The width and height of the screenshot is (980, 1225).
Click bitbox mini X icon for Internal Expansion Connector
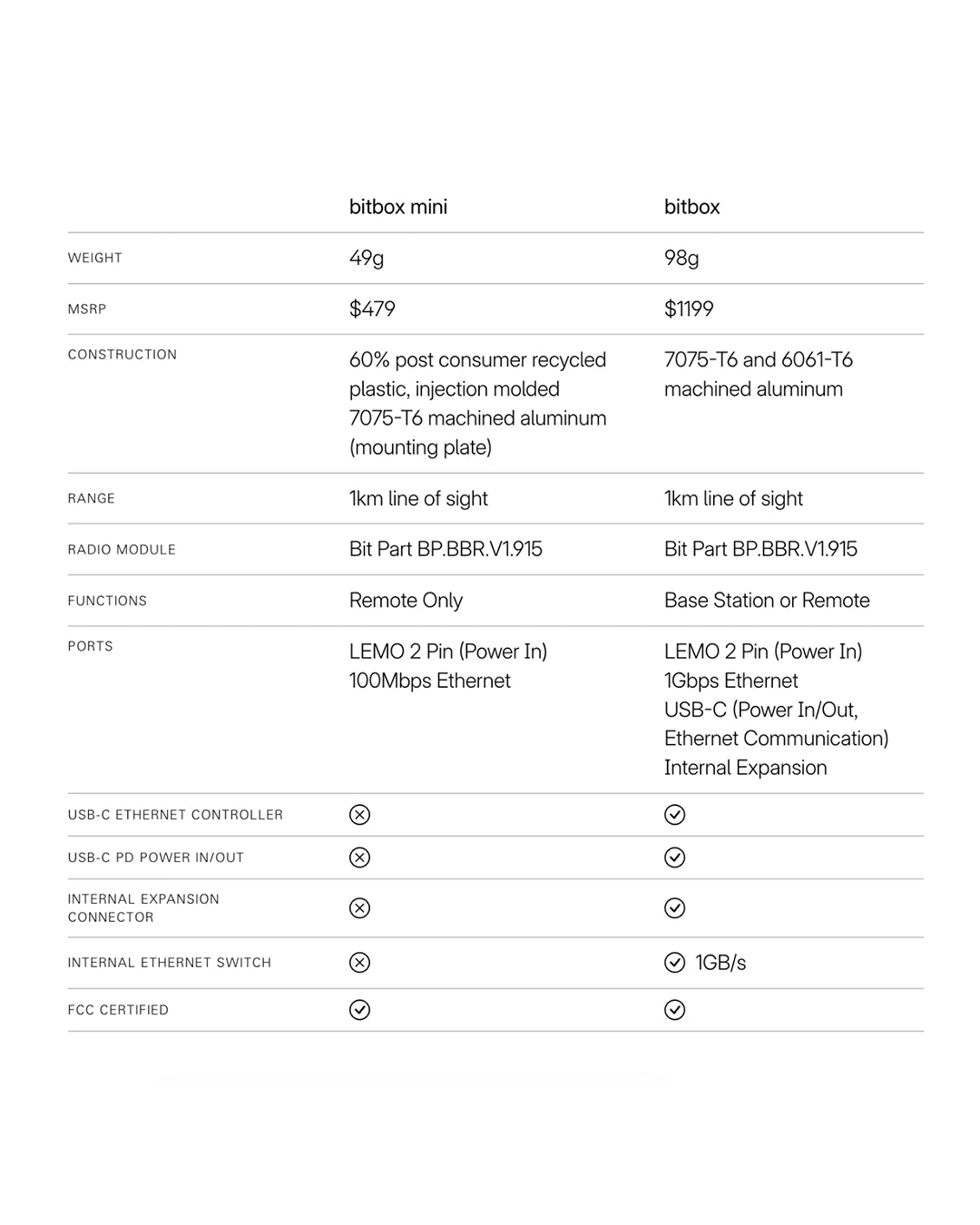359,908
